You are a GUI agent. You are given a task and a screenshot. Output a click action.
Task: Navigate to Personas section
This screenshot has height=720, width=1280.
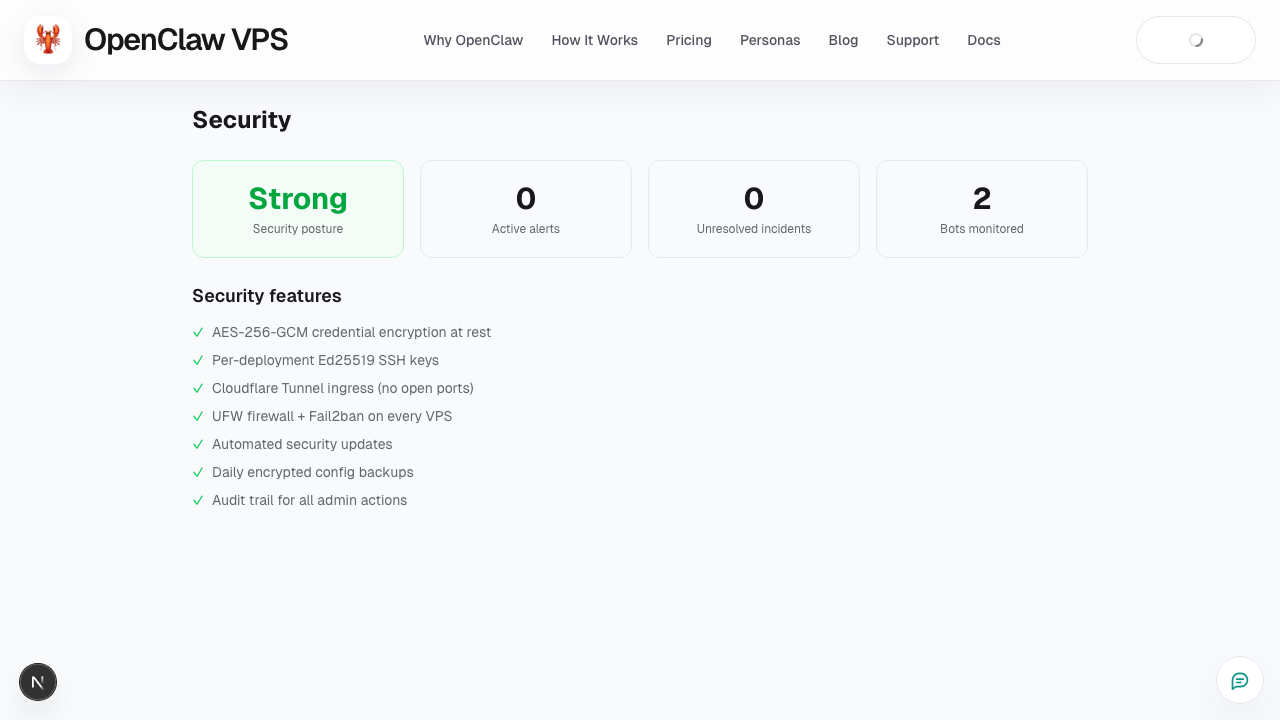(x=770, y=40)
